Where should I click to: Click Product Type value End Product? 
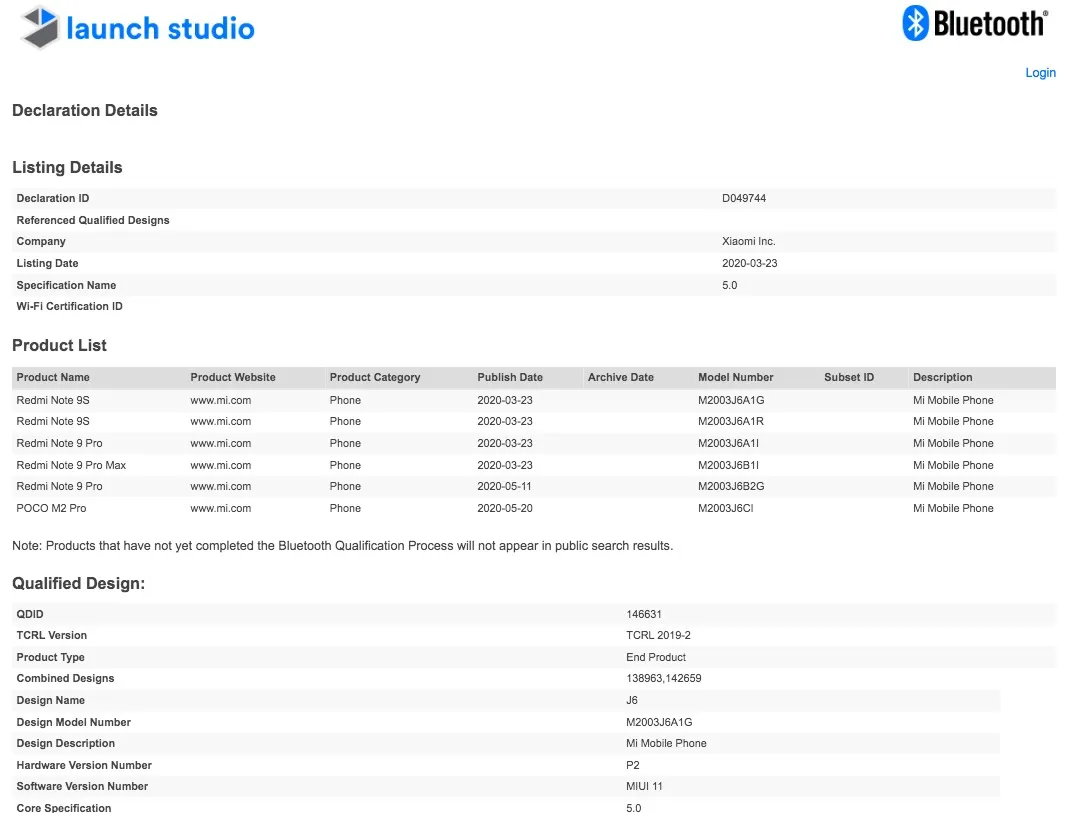click(x=655, y=657)
